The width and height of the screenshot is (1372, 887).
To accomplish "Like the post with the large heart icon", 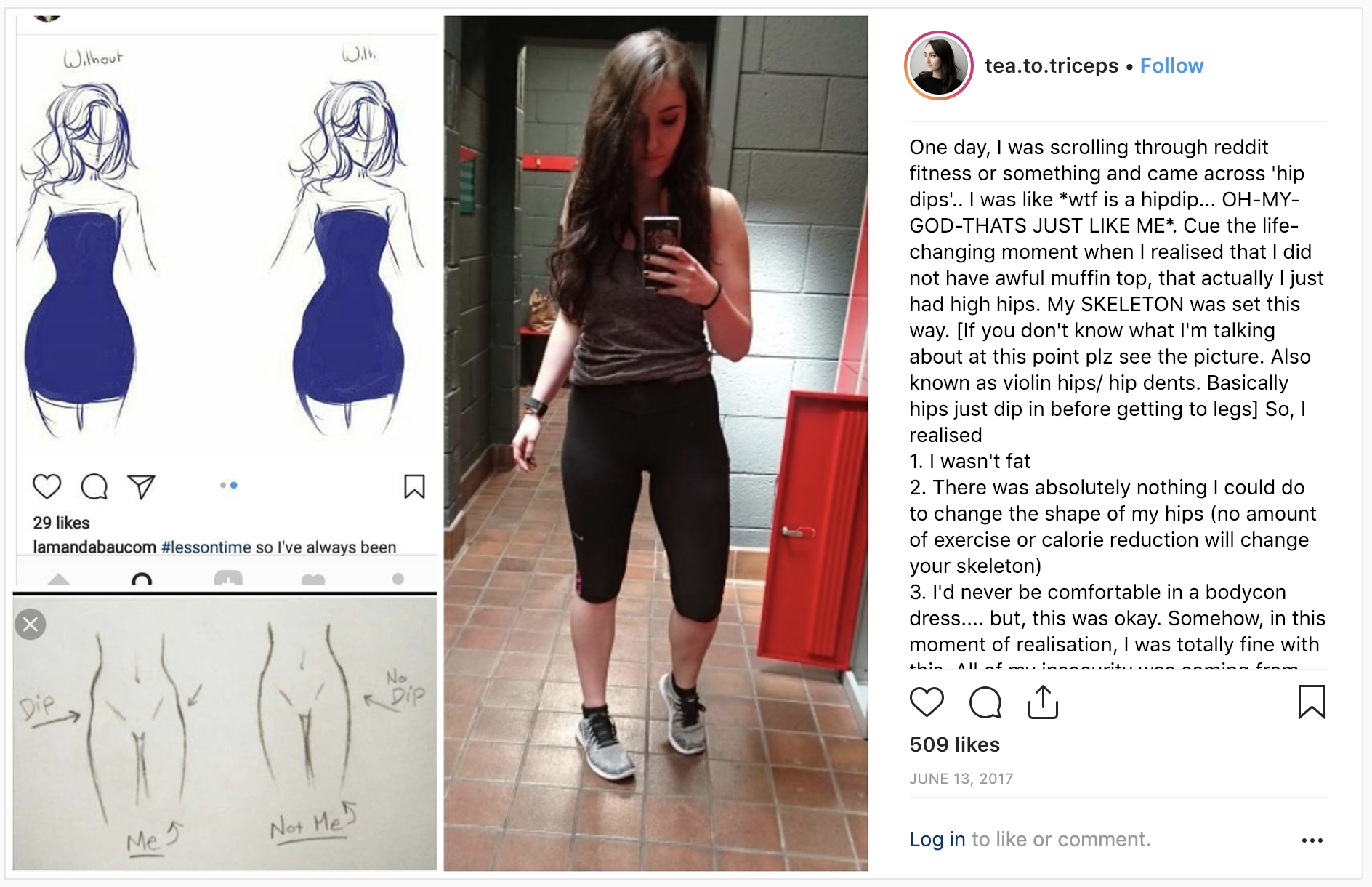I will click(x=927, y=702).
